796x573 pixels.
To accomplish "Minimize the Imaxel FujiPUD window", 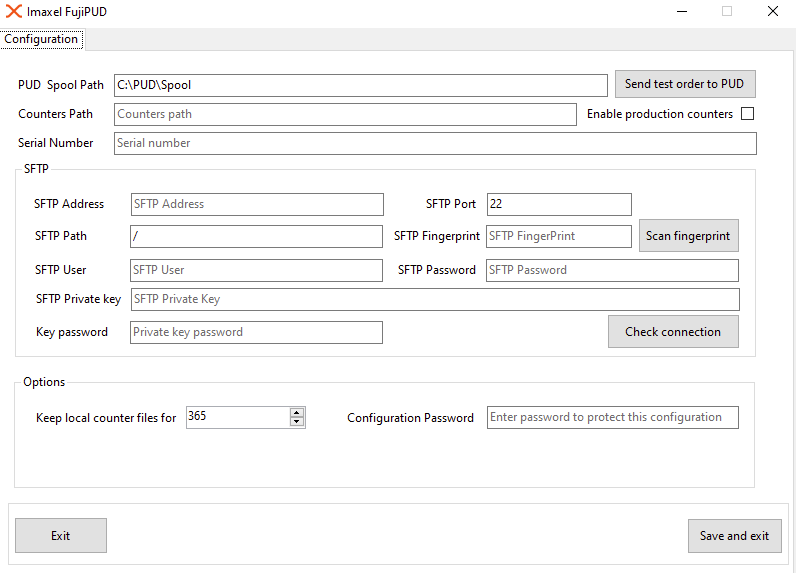I will pyautogui.click(x=682, y=11).
